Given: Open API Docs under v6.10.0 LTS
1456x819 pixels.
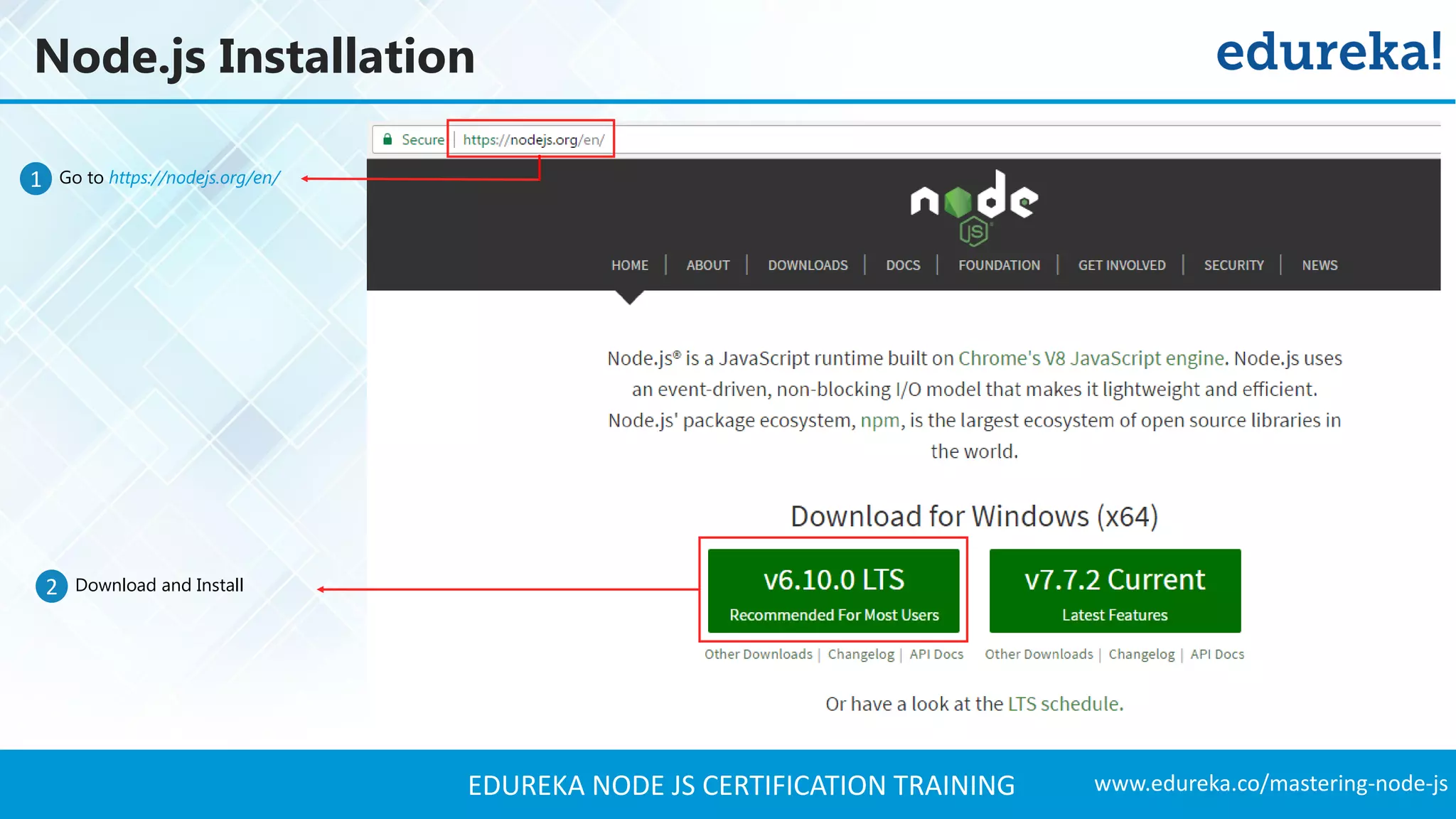Looking at the screenshot, I should 936,654.
